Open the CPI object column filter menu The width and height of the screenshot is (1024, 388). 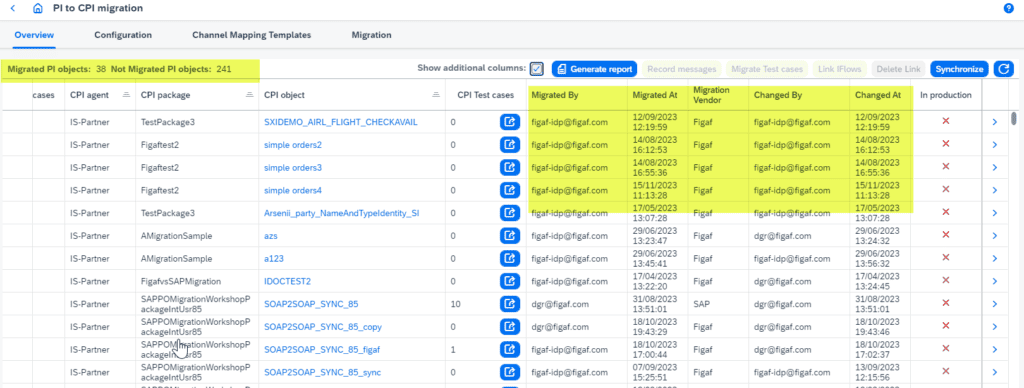tap(436, 95)
